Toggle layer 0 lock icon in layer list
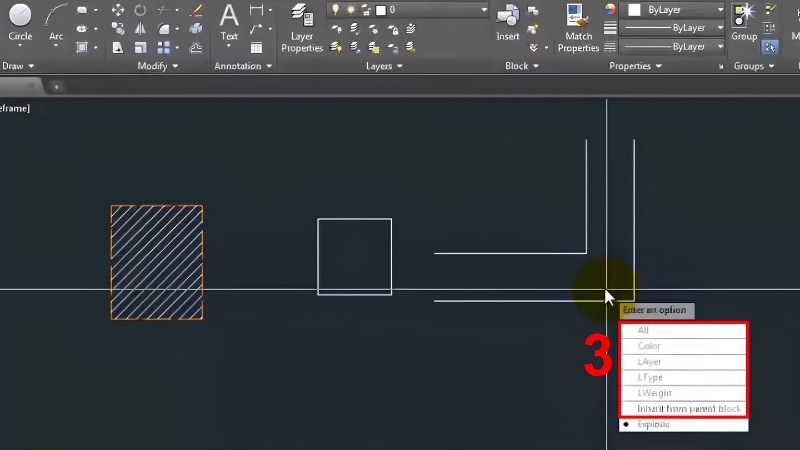 click(x=366, y=10)
